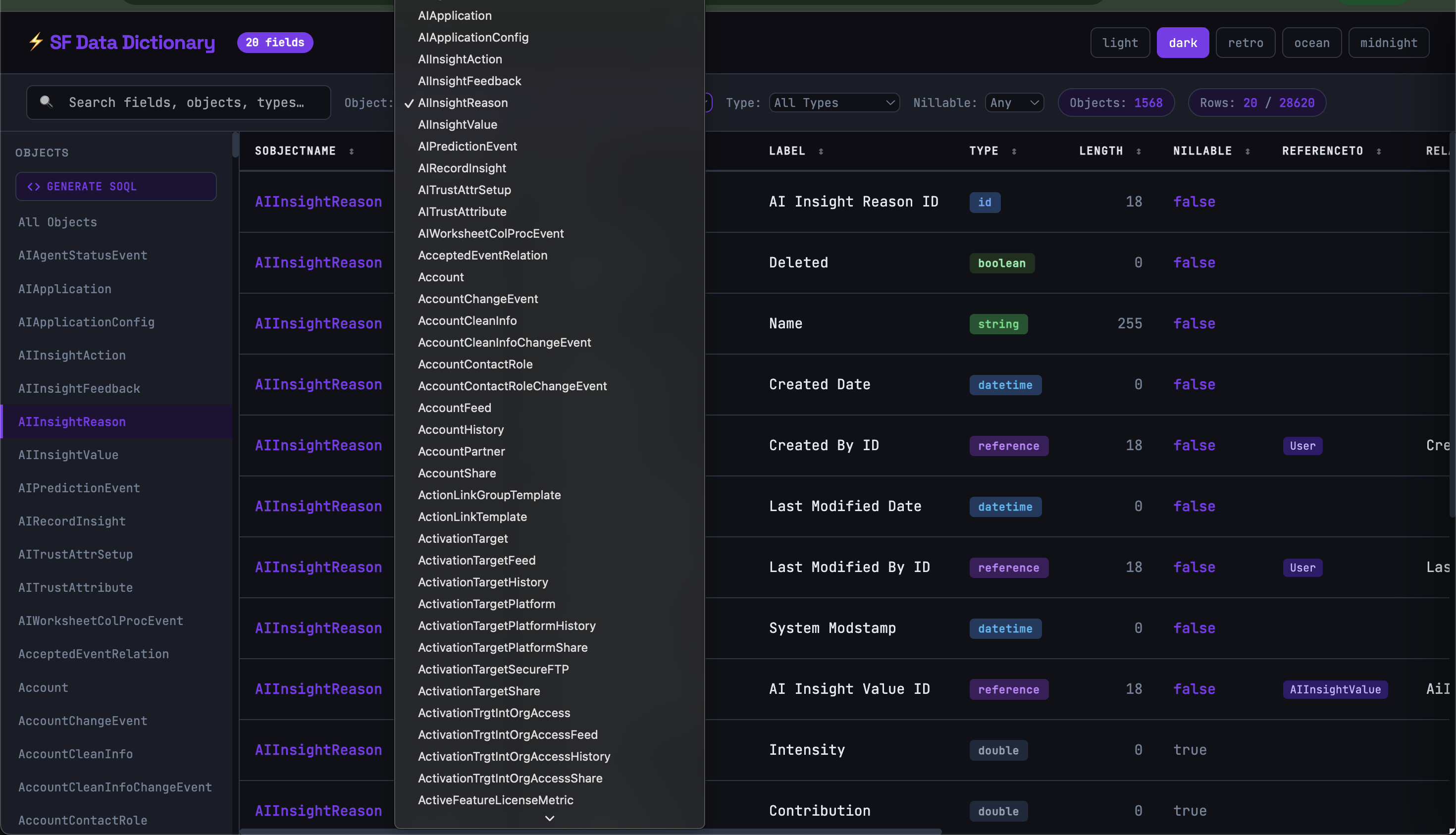
Task: Click User reference in Last Modified By ID row
Action: point(1302,568)
